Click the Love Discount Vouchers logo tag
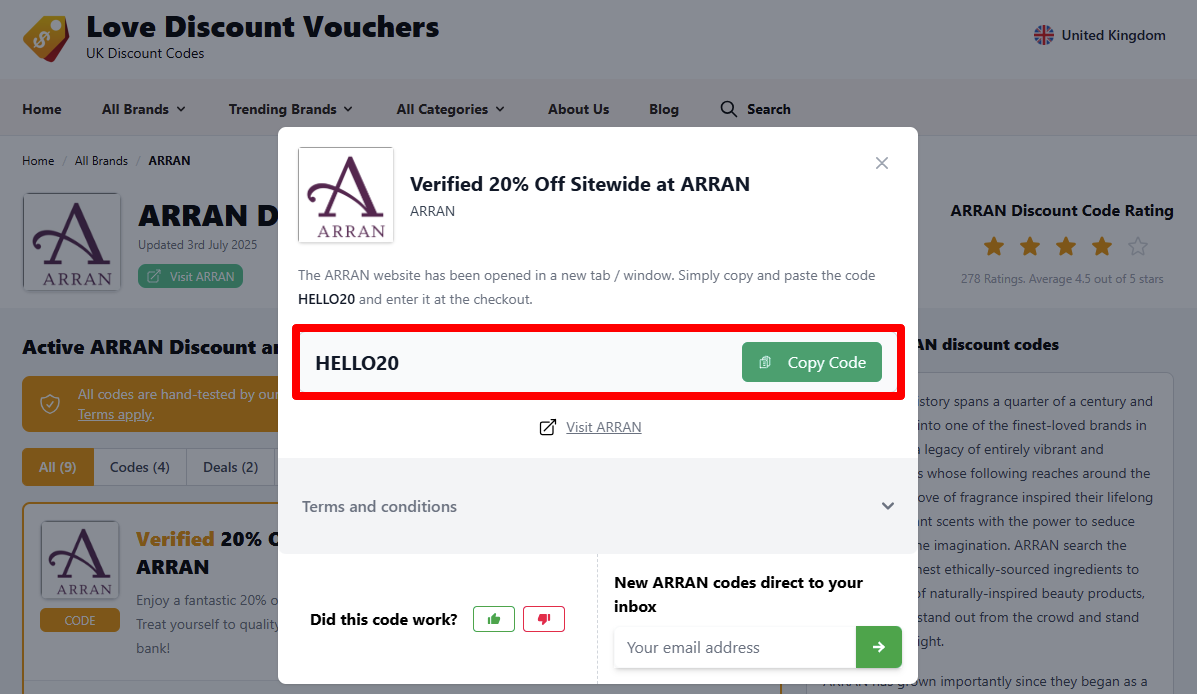 (x=46, y=38)
